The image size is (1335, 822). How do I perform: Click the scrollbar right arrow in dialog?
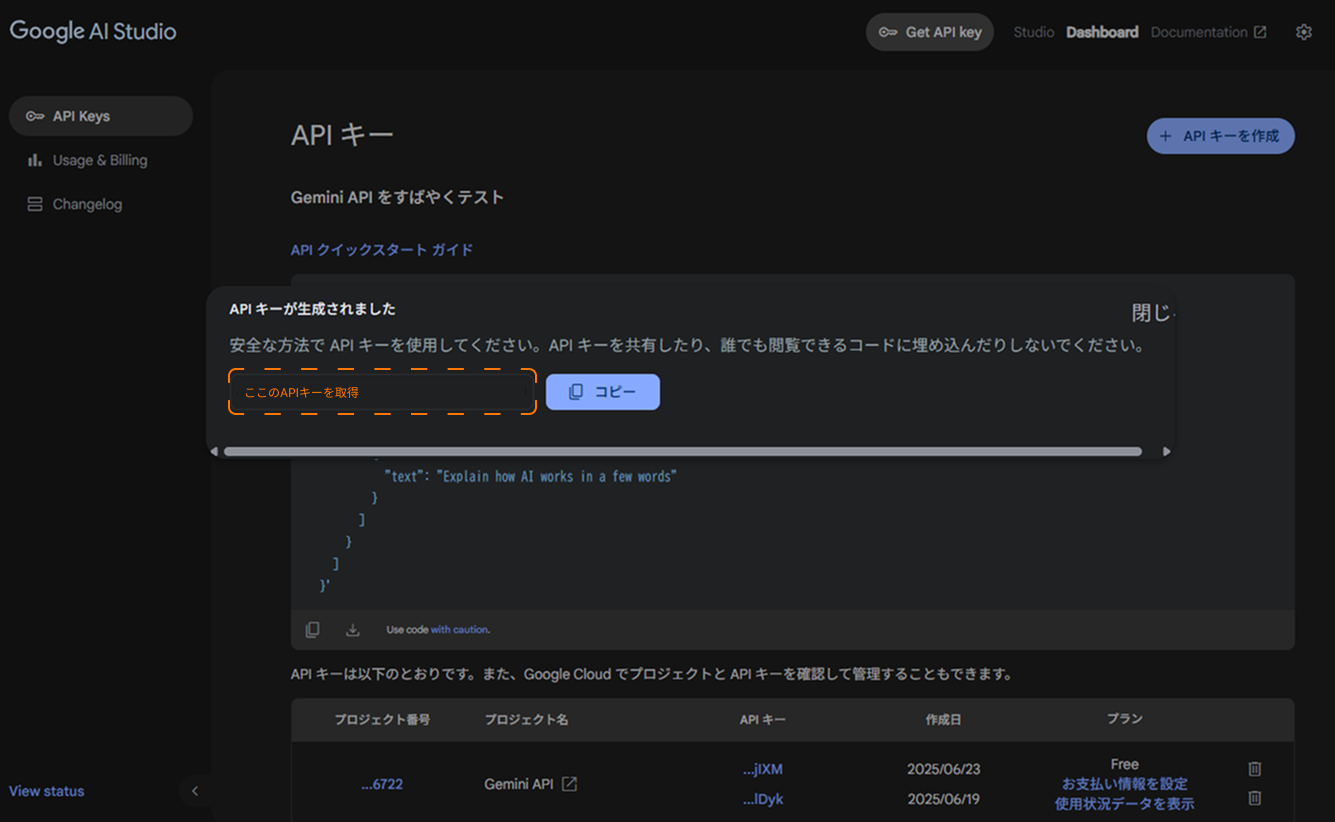pyautogui.click(x=1166, y=452)
